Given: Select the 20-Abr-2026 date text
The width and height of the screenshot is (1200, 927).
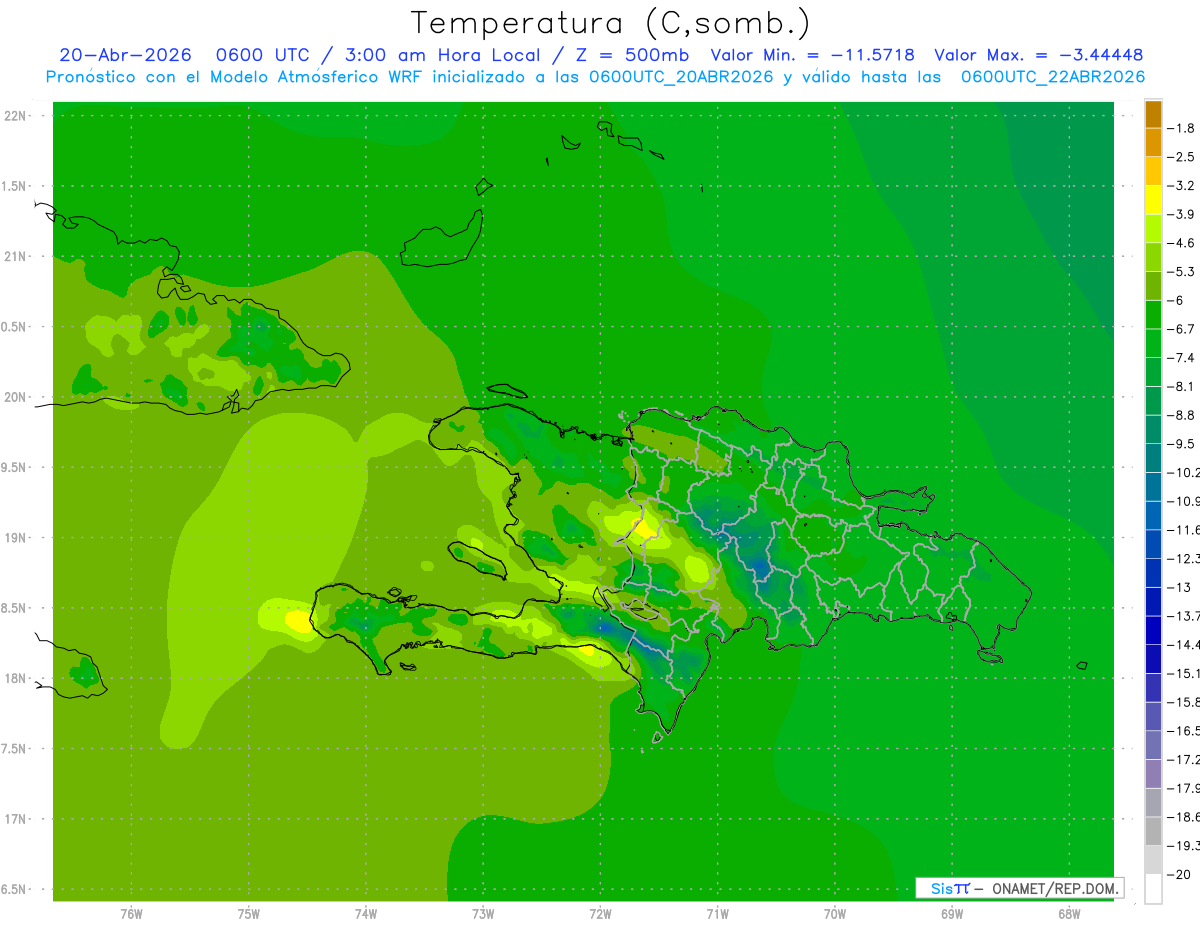Looking at the screenshot, I should (x=125, y=55).
